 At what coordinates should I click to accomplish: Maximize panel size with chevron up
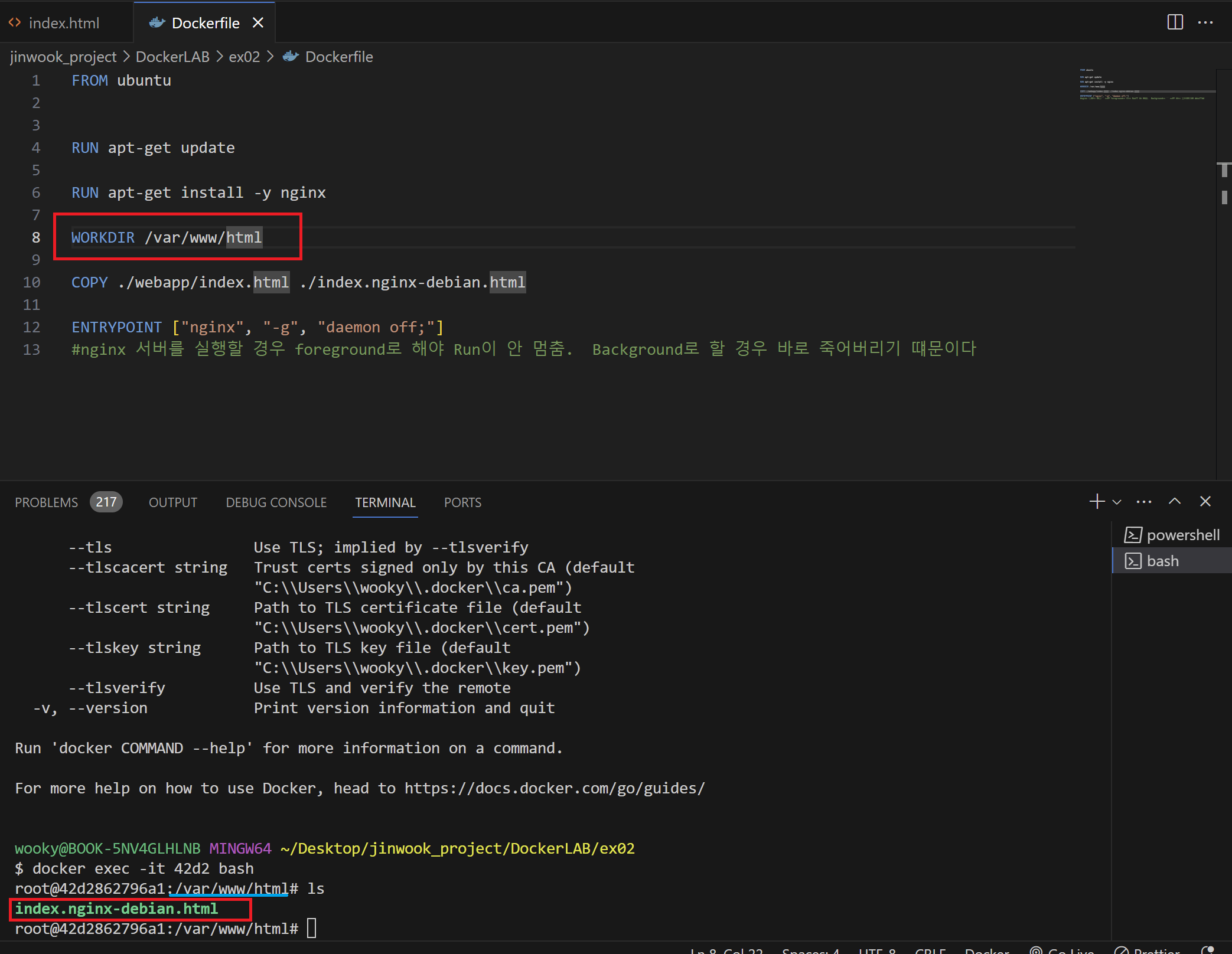[x=1175, y=501]
